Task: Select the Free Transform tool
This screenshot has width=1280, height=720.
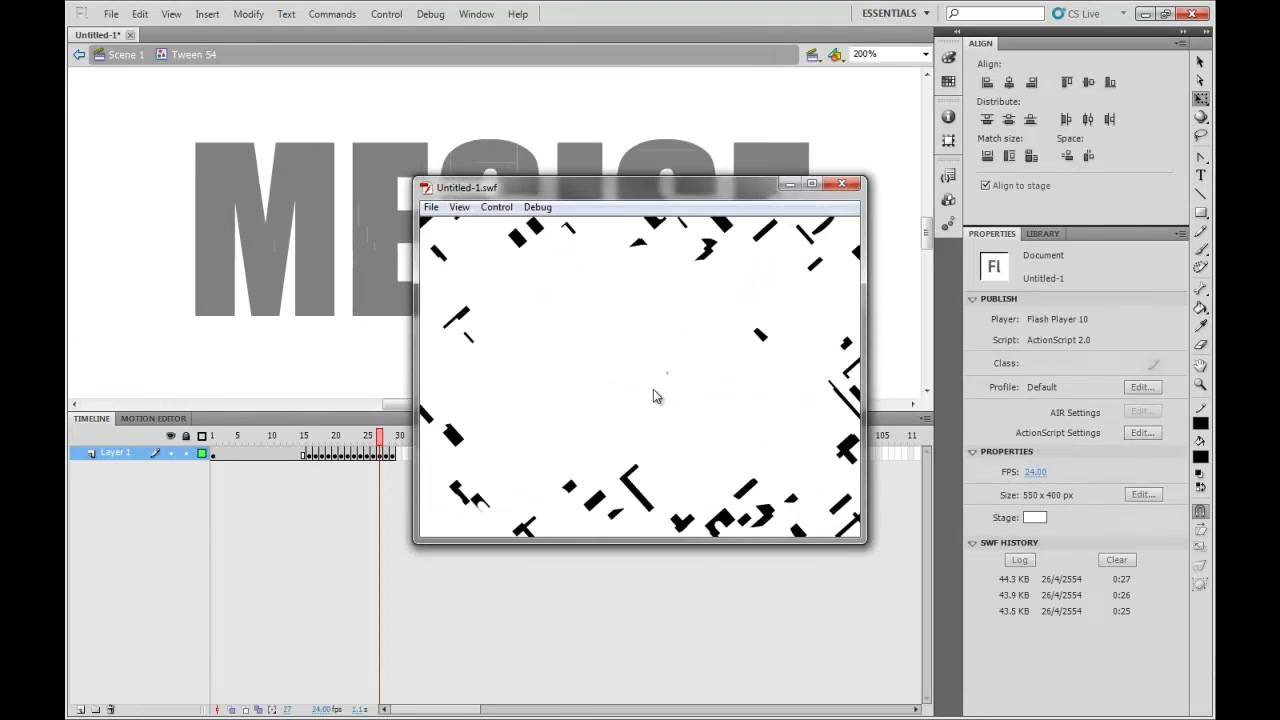Action: pos(1200,99)
